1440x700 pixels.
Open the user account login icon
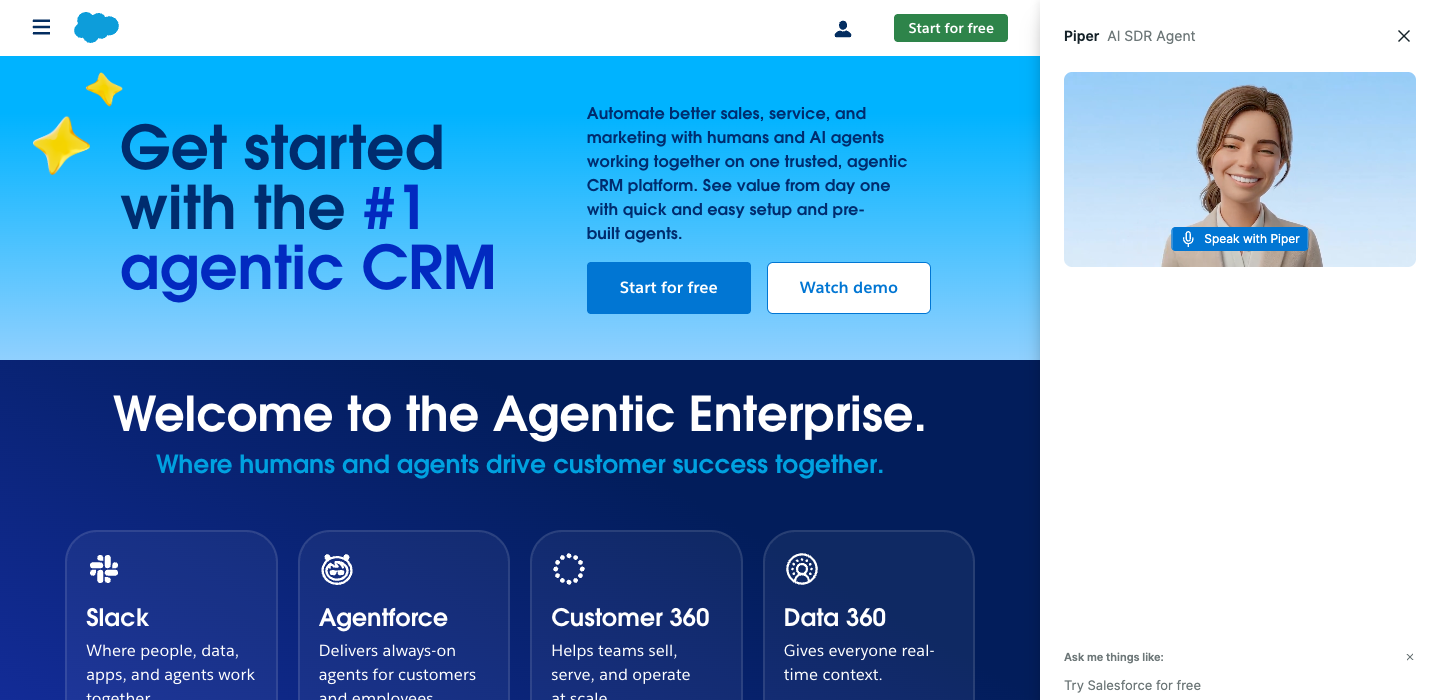(x=843, y=29)
